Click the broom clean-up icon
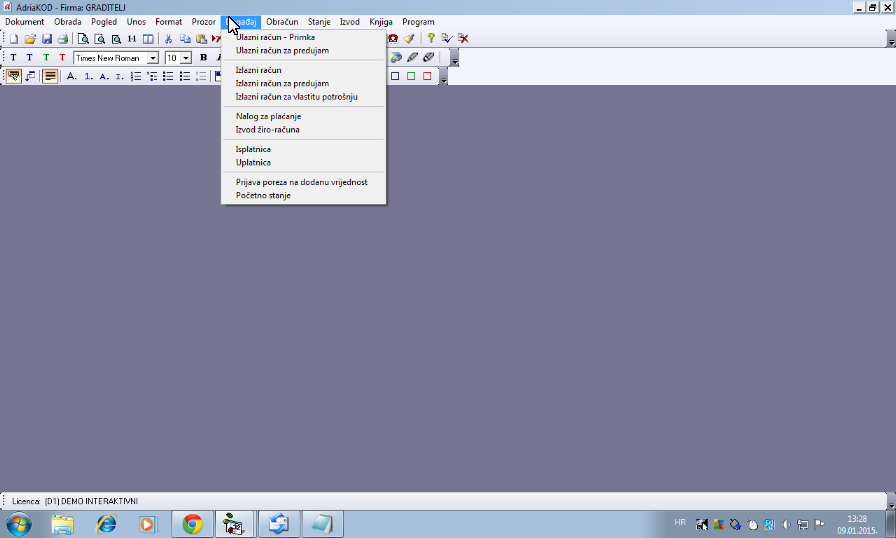The height and width of the screenshot is (538, 896). pos(409,38)
